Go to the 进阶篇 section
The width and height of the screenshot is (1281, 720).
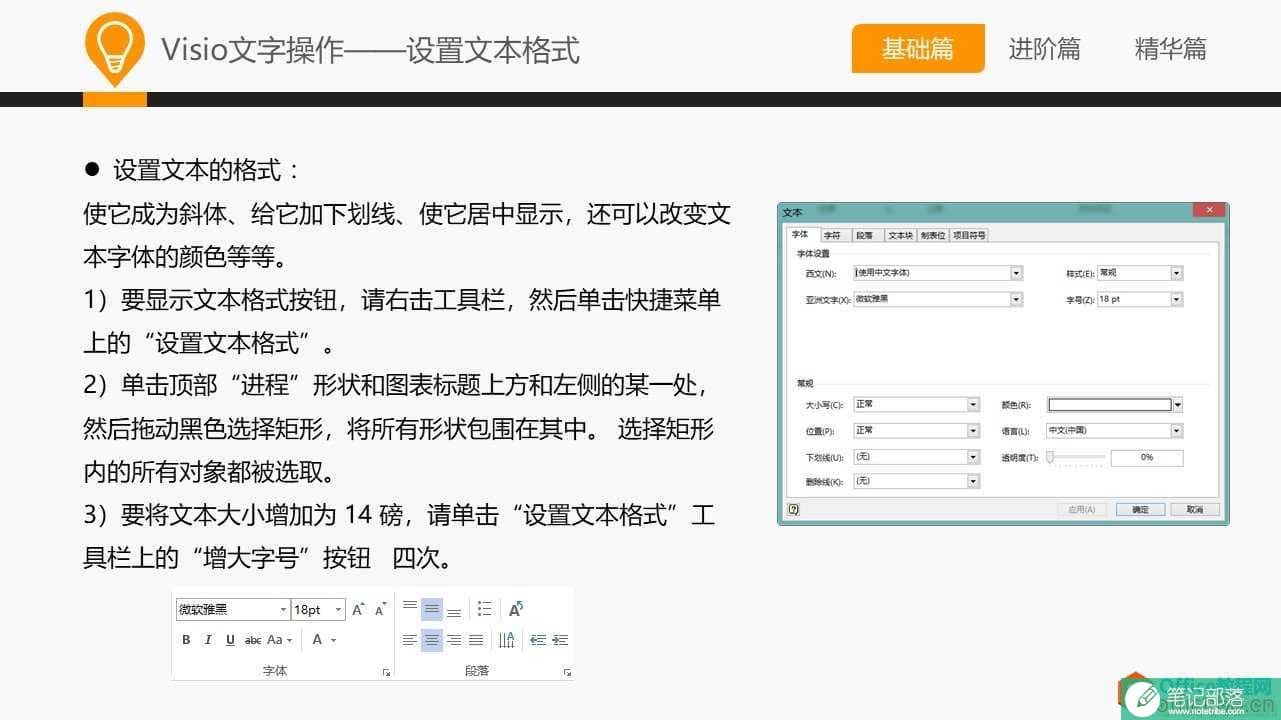(x=1044, y=48)
